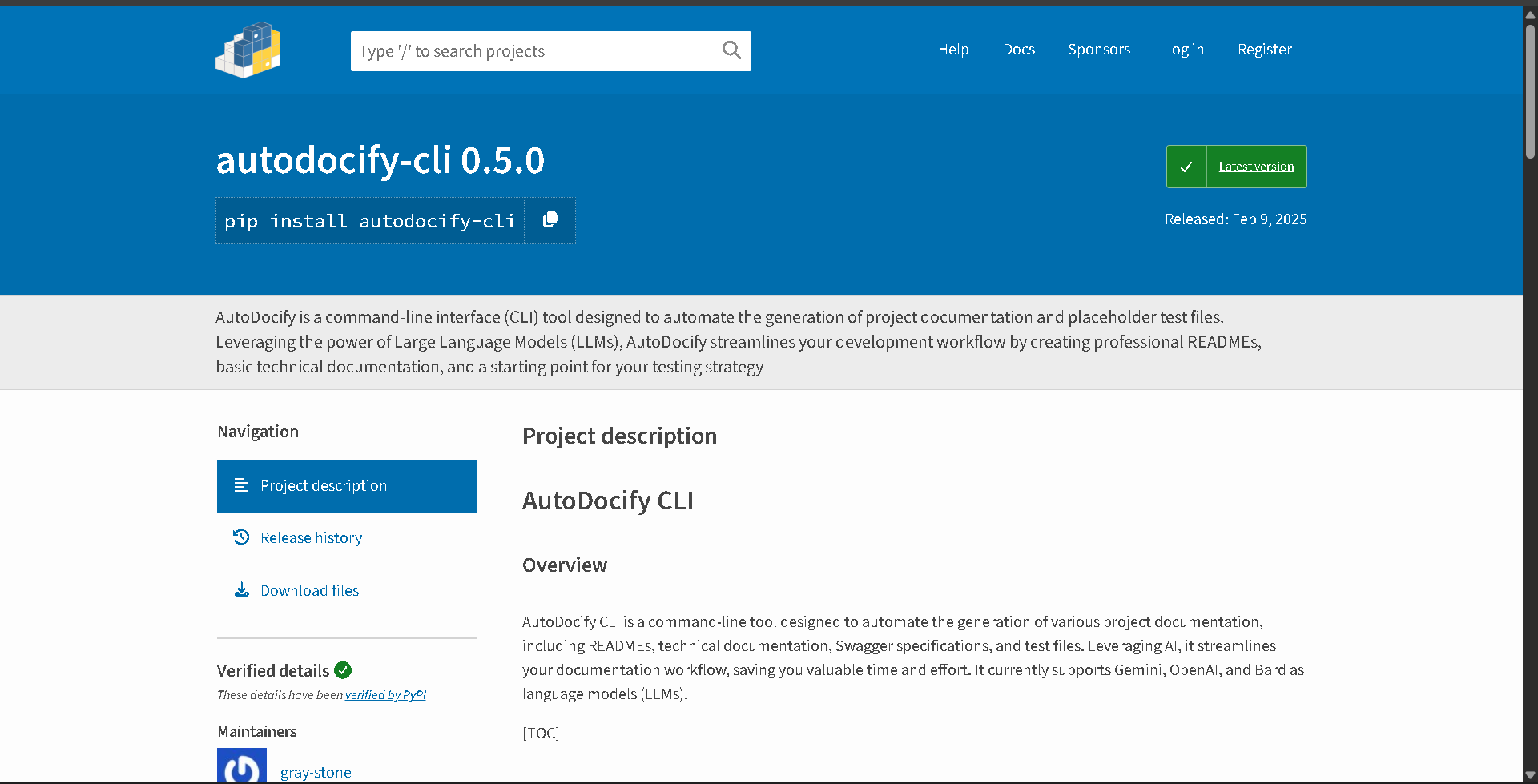Click the Verified details heading

click(273, 671)
